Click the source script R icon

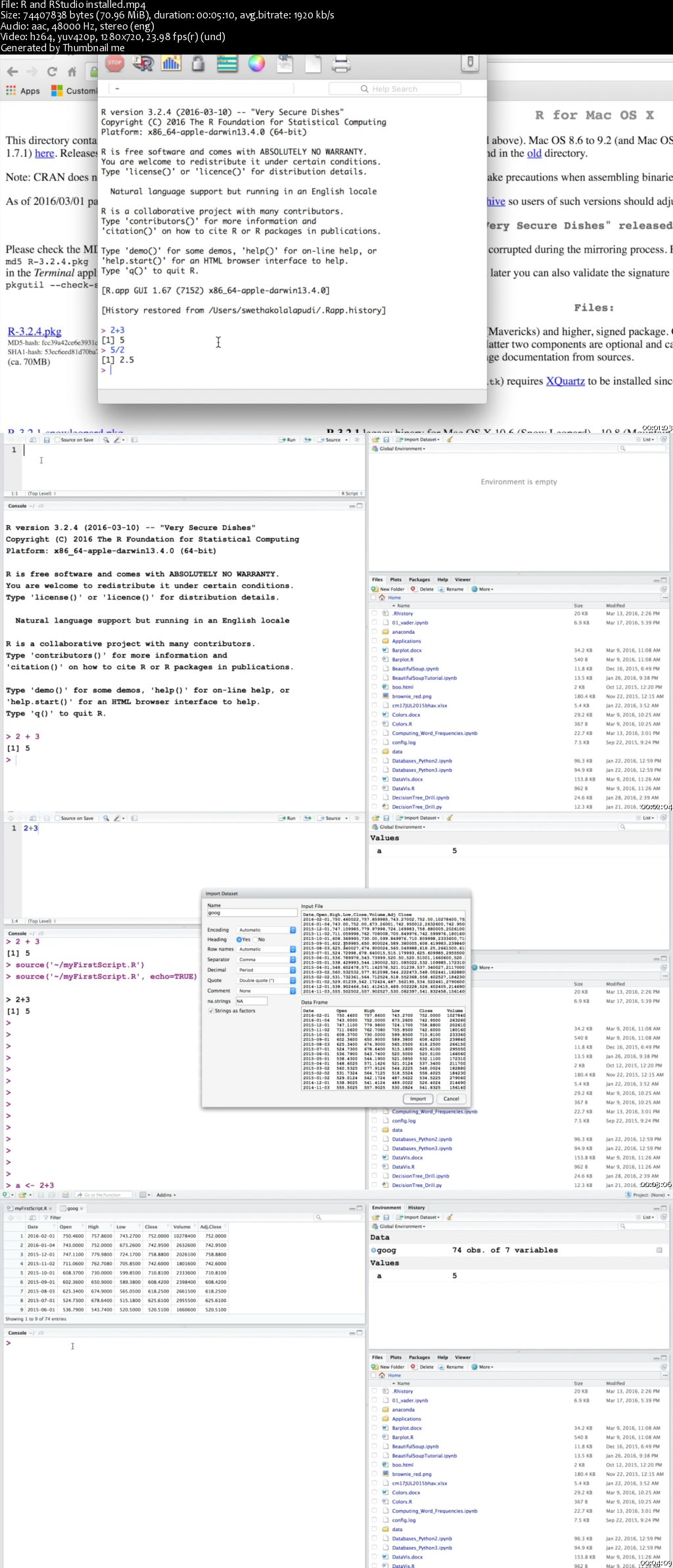[143, 63]
